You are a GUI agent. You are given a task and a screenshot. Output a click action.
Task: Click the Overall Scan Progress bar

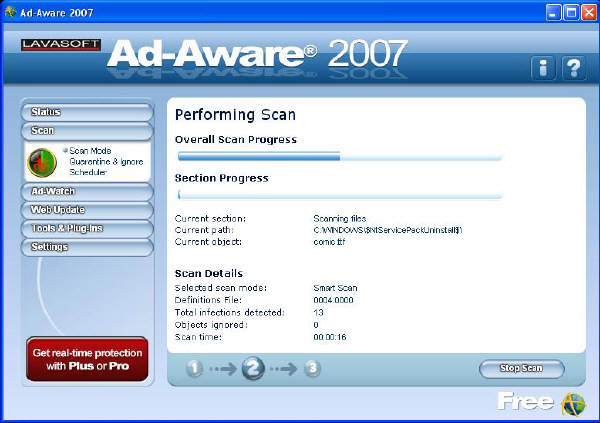340,156
